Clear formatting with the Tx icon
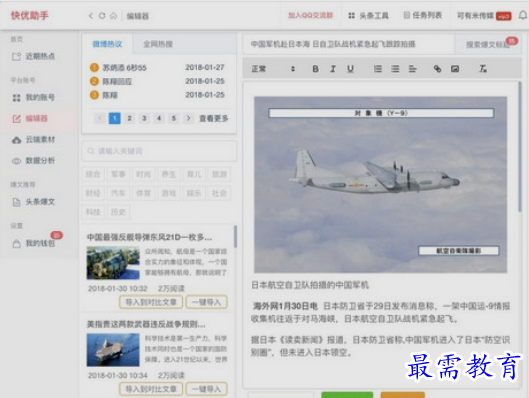Image resolution: width=529 pixels, height=398 pixels. pos(483,69)
